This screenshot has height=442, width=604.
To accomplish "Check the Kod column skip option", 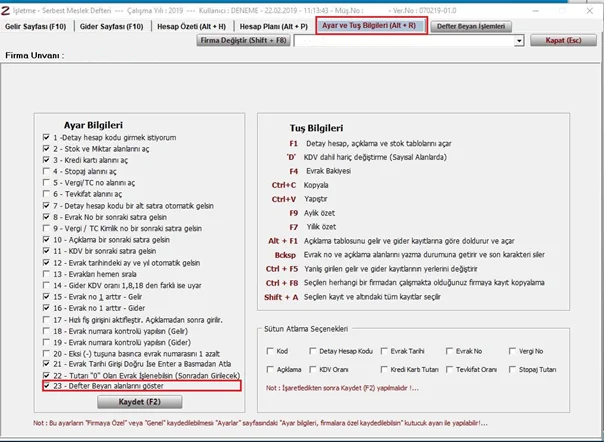I will 270,351.
